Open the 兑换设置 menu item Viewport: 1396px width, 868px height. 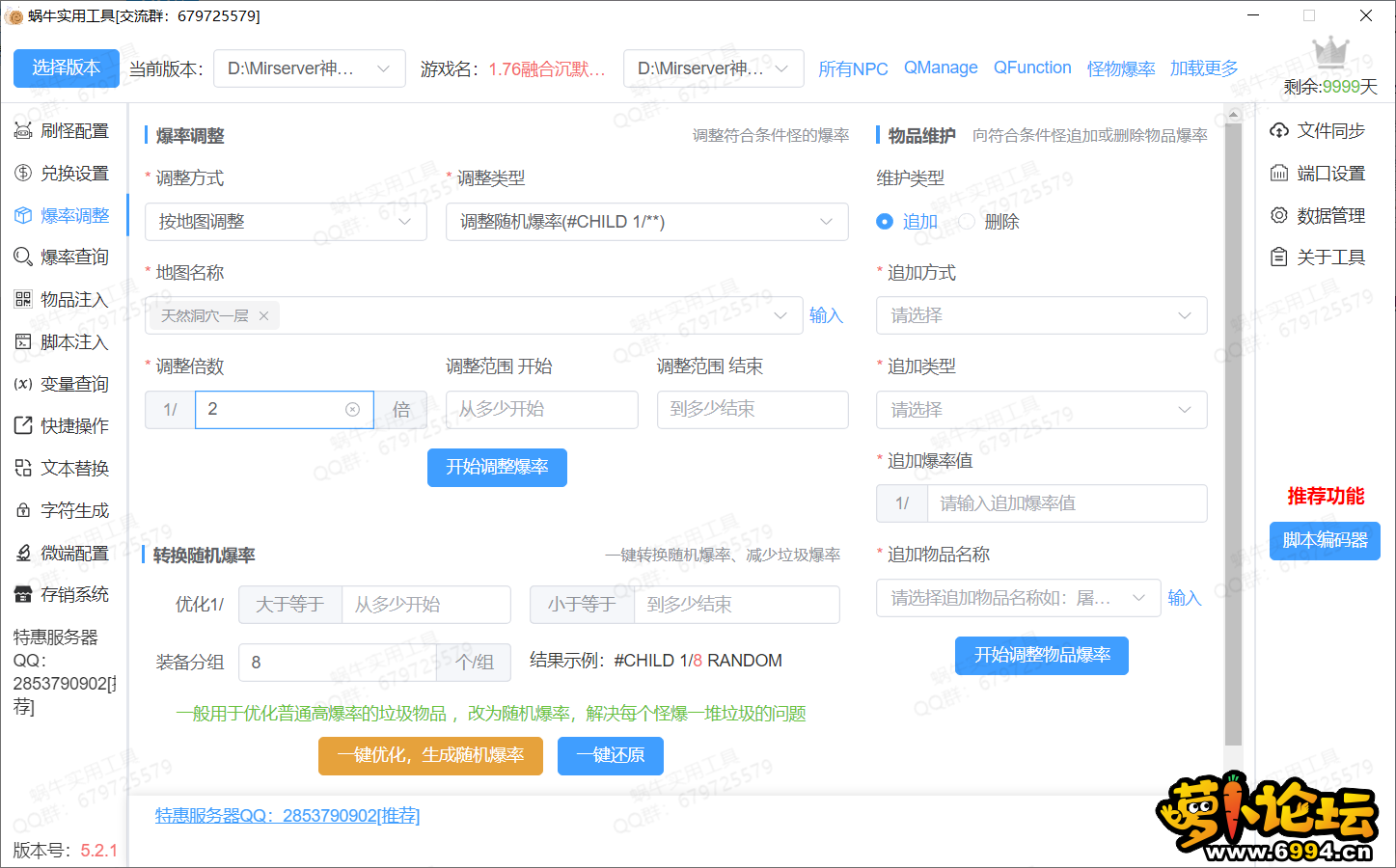click(64, 173)
